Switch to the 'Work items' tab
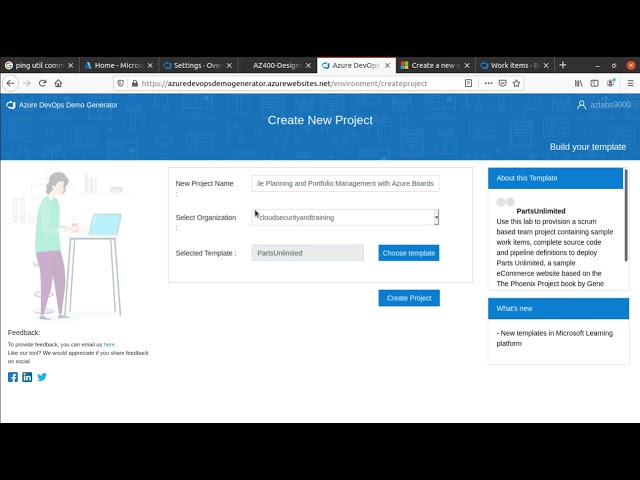Screen dimensions: 640x480 514,65
